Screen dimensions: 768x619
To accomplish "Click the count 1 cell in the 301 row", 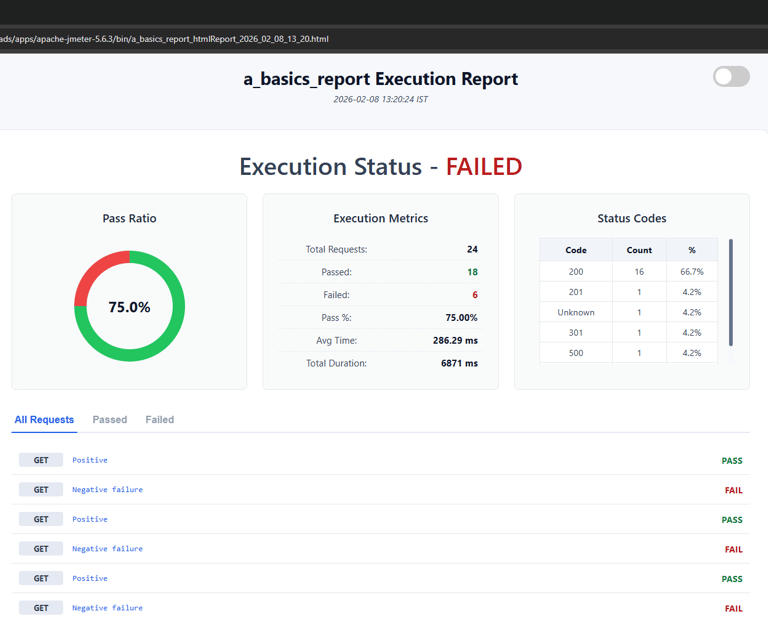I will [x=639, y=333].
